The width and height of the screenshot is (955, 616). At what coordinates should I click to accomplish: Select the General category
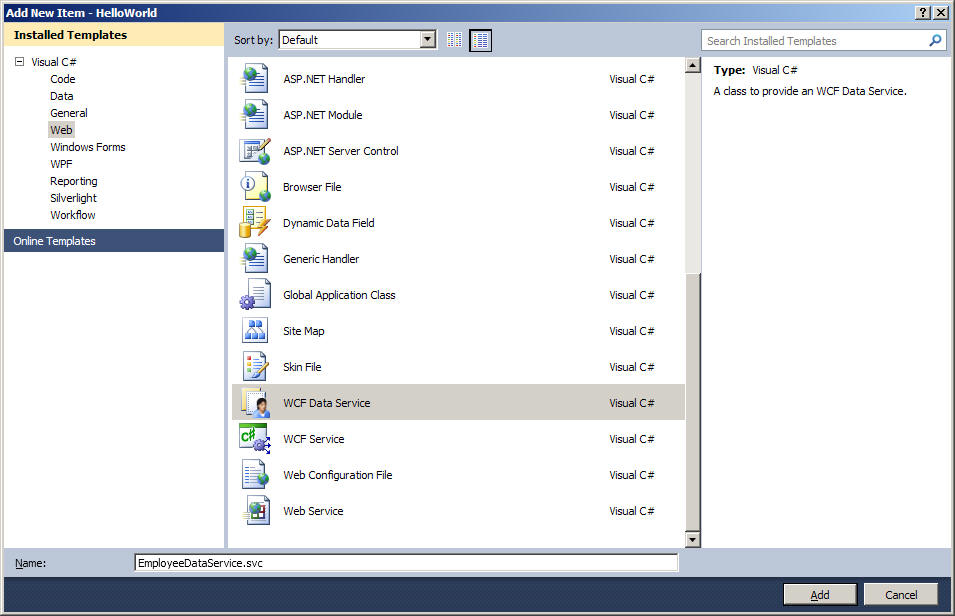[69, 113]
